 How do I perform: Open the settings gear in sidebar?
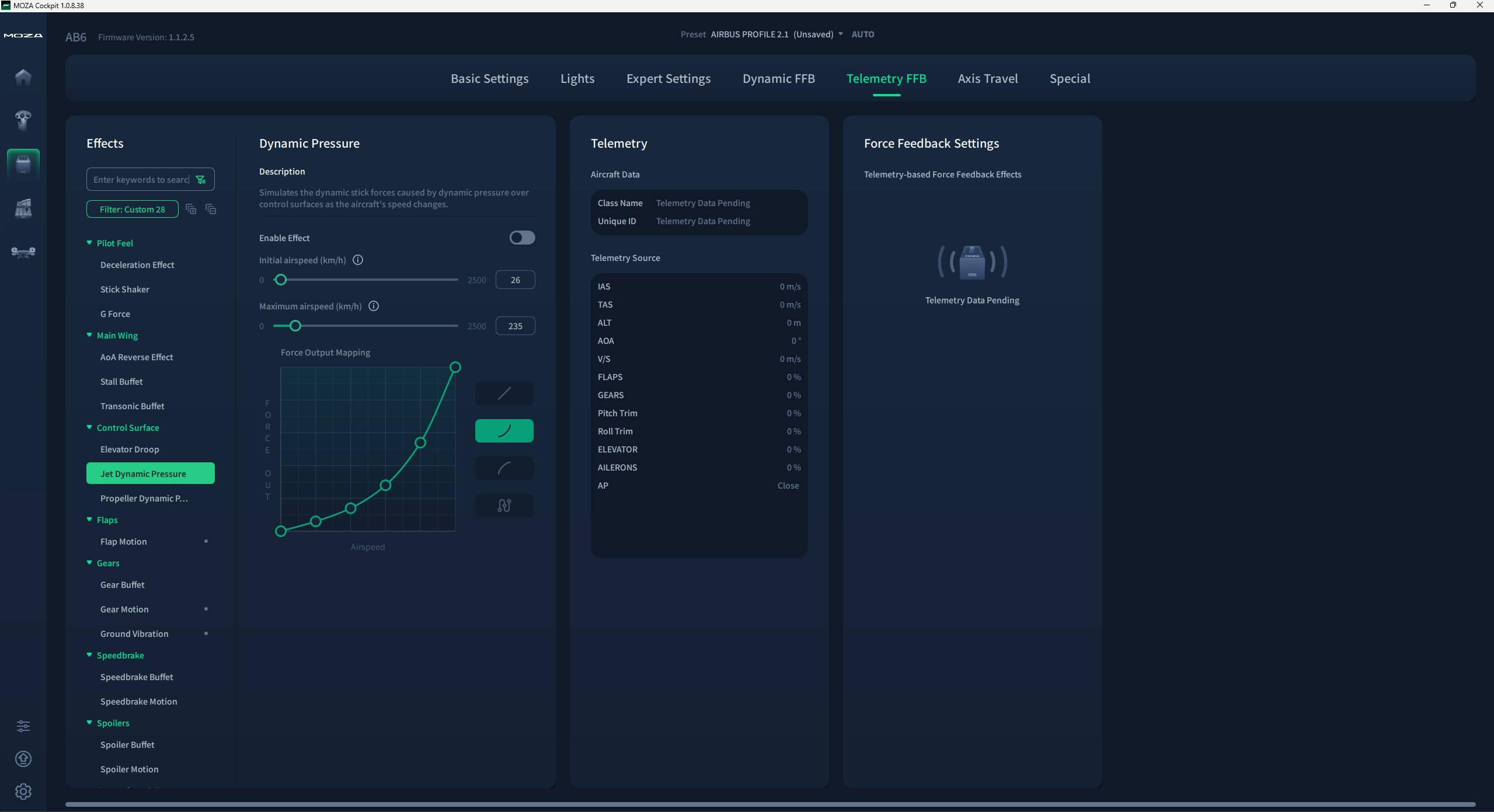click(x=23, y=792)
